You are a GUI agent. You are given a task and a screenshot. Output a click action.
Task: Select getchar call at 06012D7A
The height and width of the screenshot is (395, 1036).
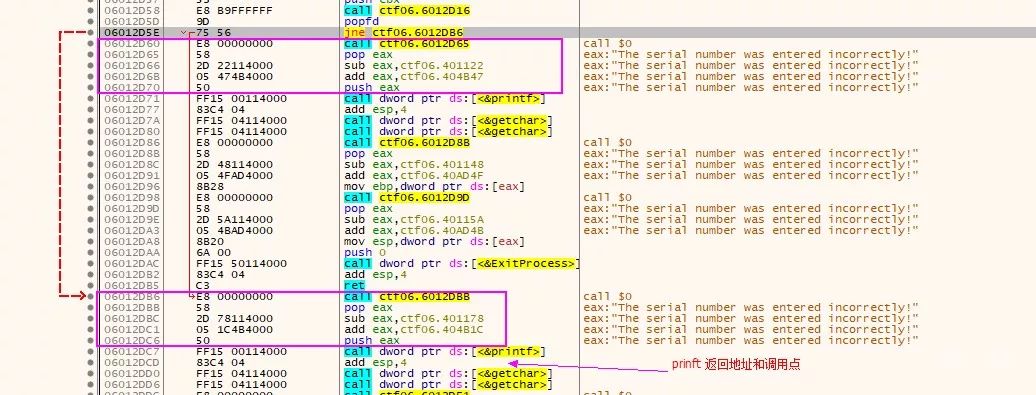pos(448,121)
